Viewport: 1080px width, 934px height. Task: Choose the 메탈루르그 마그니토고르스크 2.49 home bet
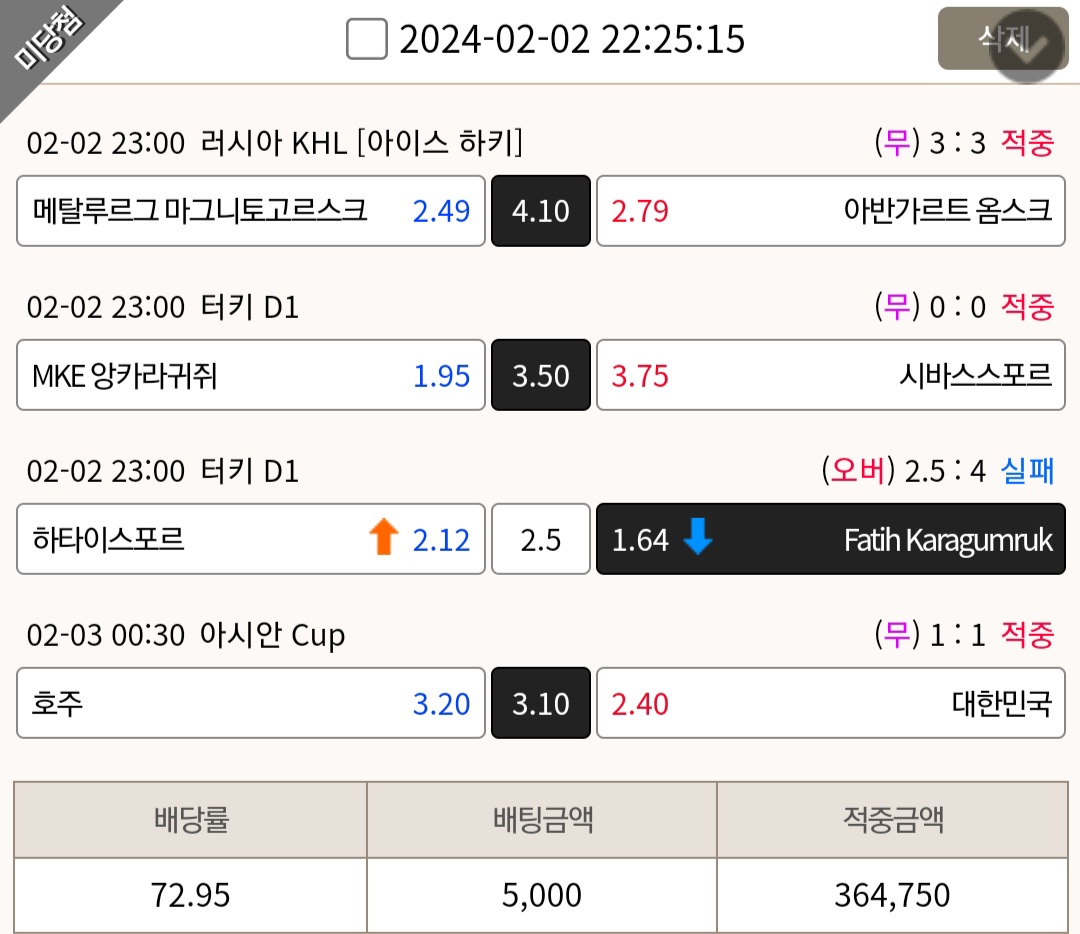[251, 211]
